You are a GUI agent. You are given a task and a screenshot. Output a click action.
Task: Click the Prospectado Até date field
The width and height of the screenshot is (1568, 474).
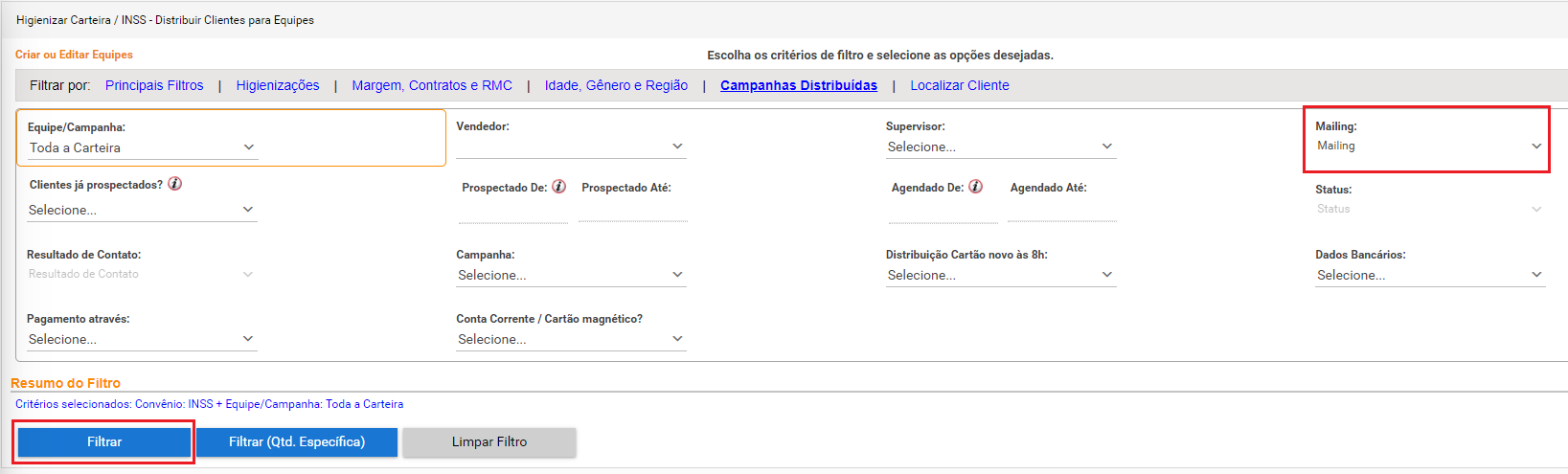633,212
